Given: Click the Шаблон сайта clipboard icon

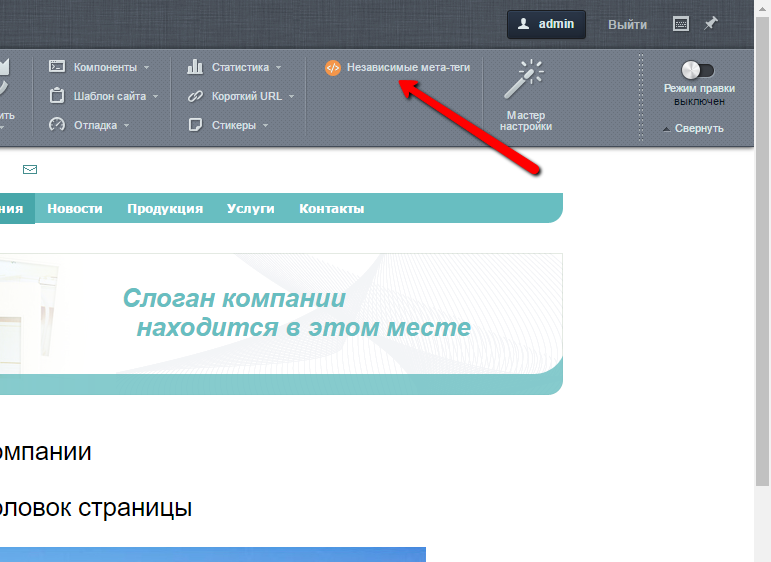Looking at the screenshot, I should click(x=57, y=95).
